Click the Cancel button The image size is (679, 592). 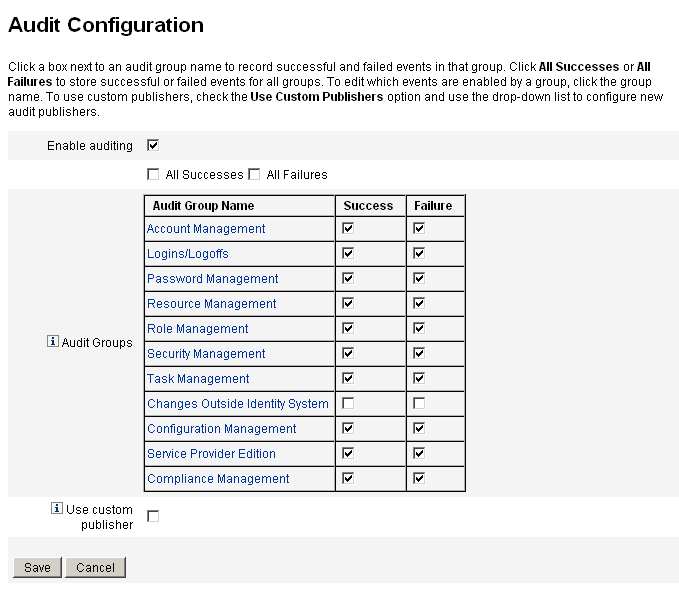(x=95, y=568)
